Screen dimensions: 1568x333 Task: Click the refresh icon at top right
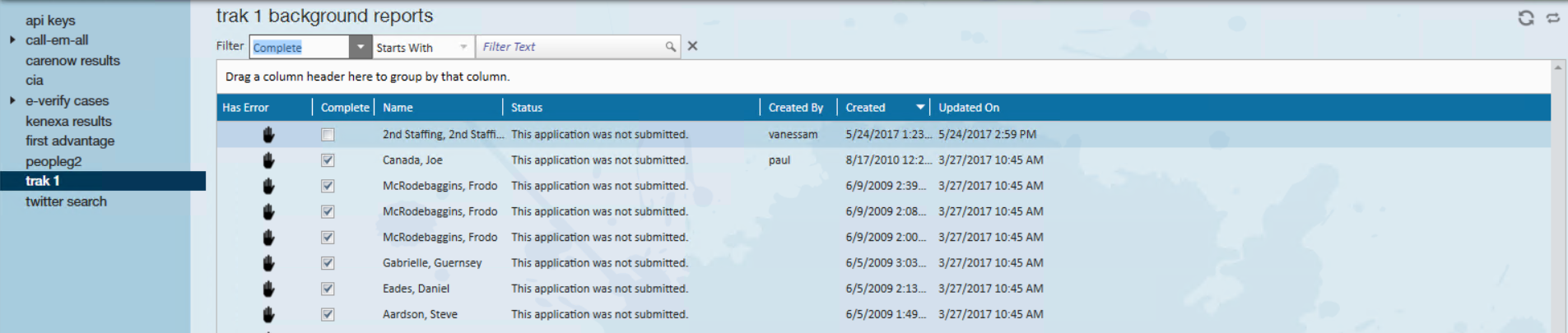click(1526, 17)
